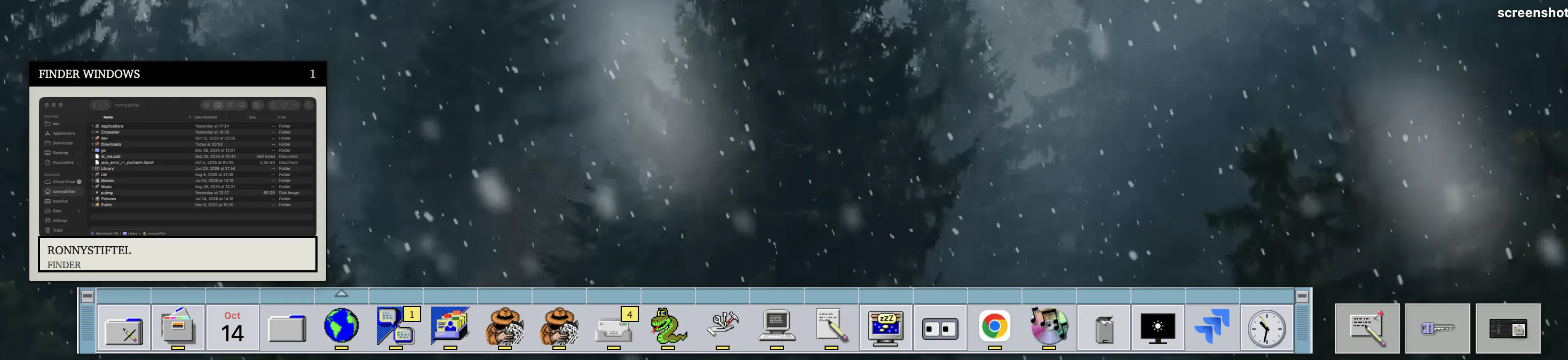Open the contact card file icon
Screen dimensions: 1568x360
450,326
